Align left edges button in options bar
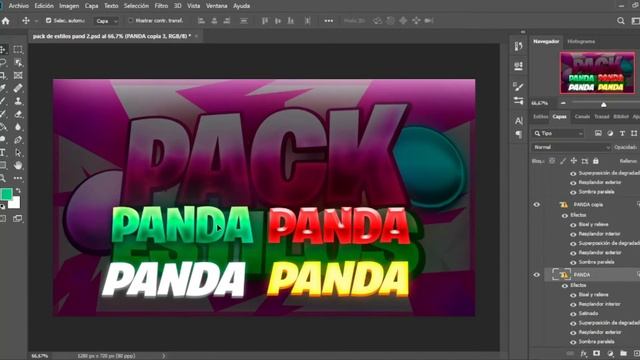This screenshot has width=640, height=360. tap(201, 20)
